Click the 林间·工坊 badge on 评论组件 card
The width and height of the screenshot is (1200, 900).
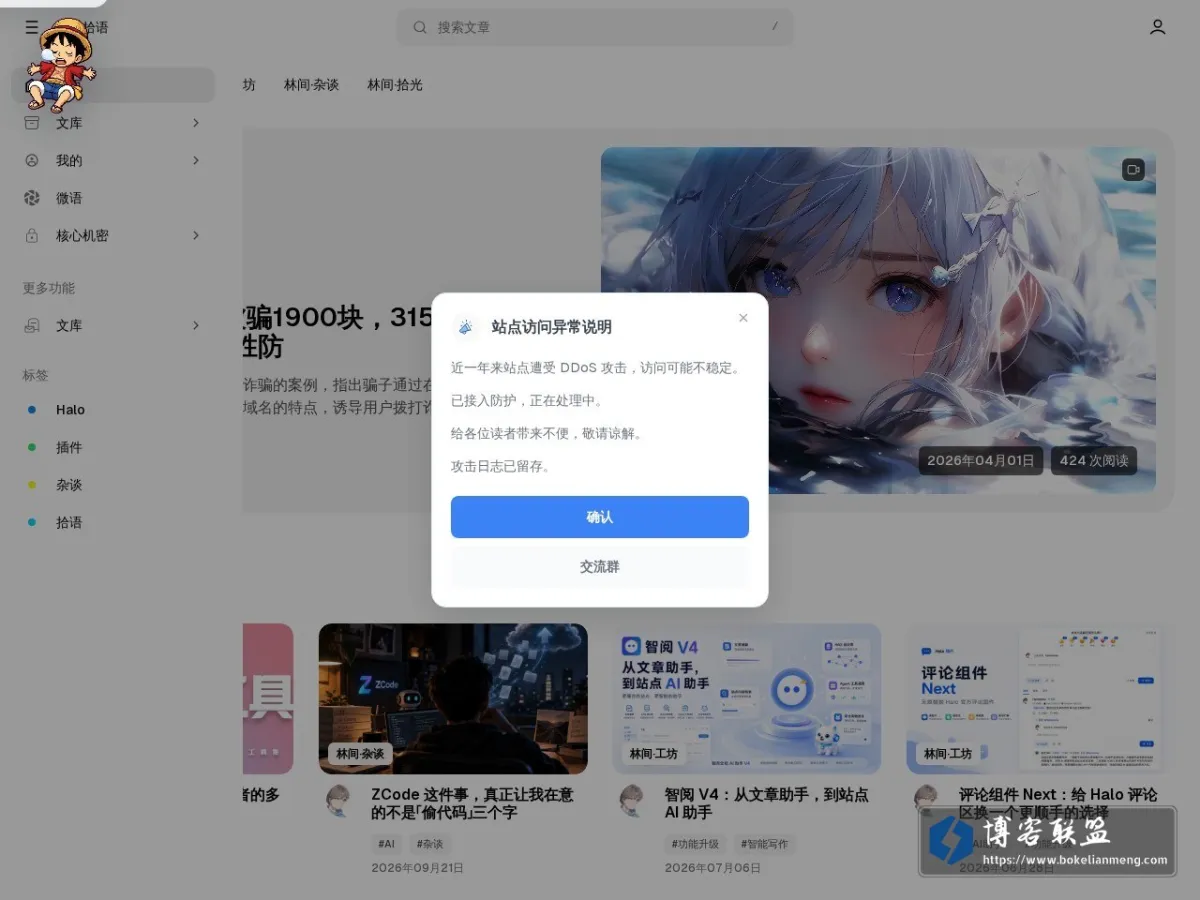[x=948, y=754]
